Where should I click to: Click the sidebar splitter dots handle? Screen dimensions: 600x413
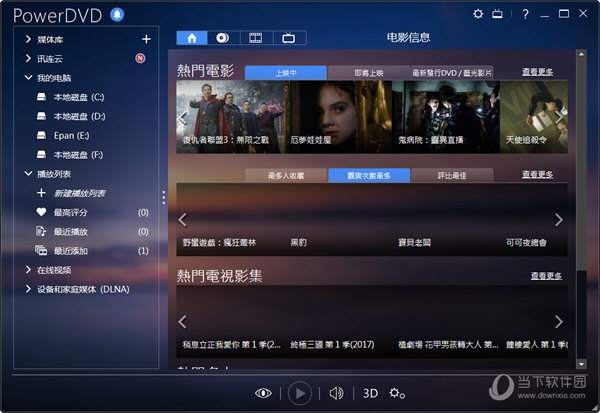(164, 198)
